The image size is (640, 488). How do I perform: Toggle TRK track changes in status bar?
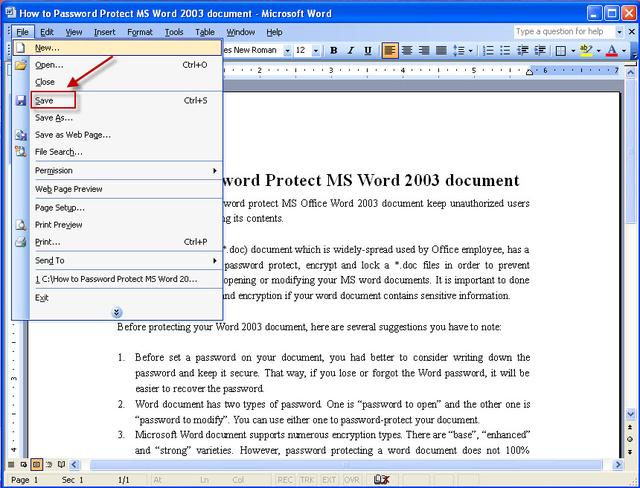click(307, 480)
